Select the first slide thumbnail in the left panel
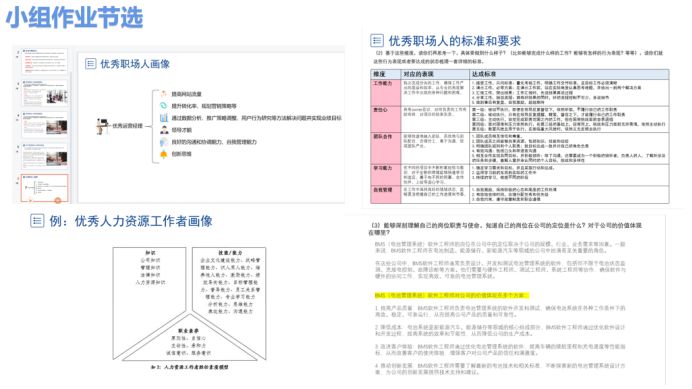Screen dimensions: 692x389 coord(45,61)
